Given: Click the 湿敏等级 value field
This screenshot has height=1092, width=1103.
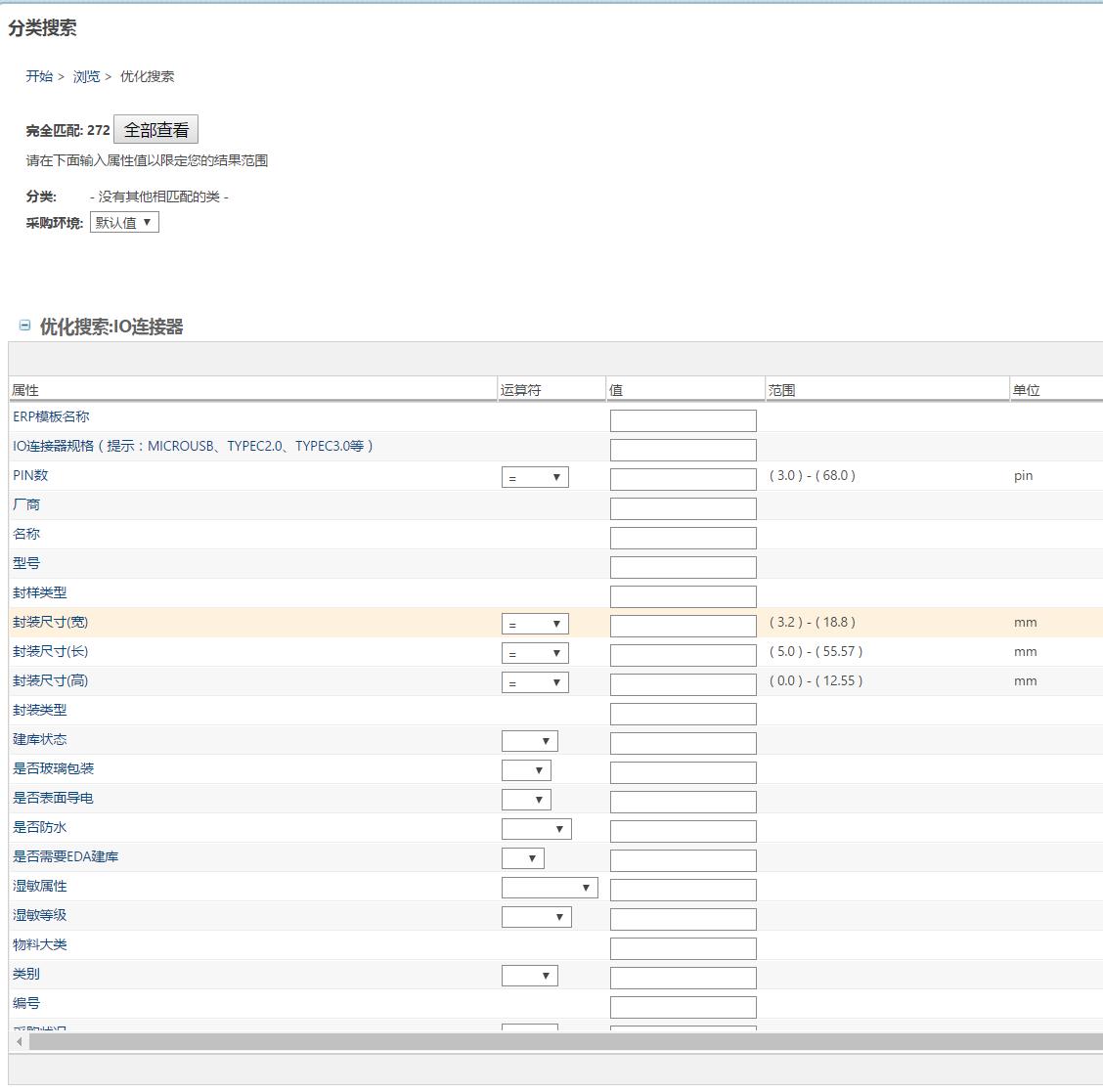Looking at the screenshot, I should (684, 919).
